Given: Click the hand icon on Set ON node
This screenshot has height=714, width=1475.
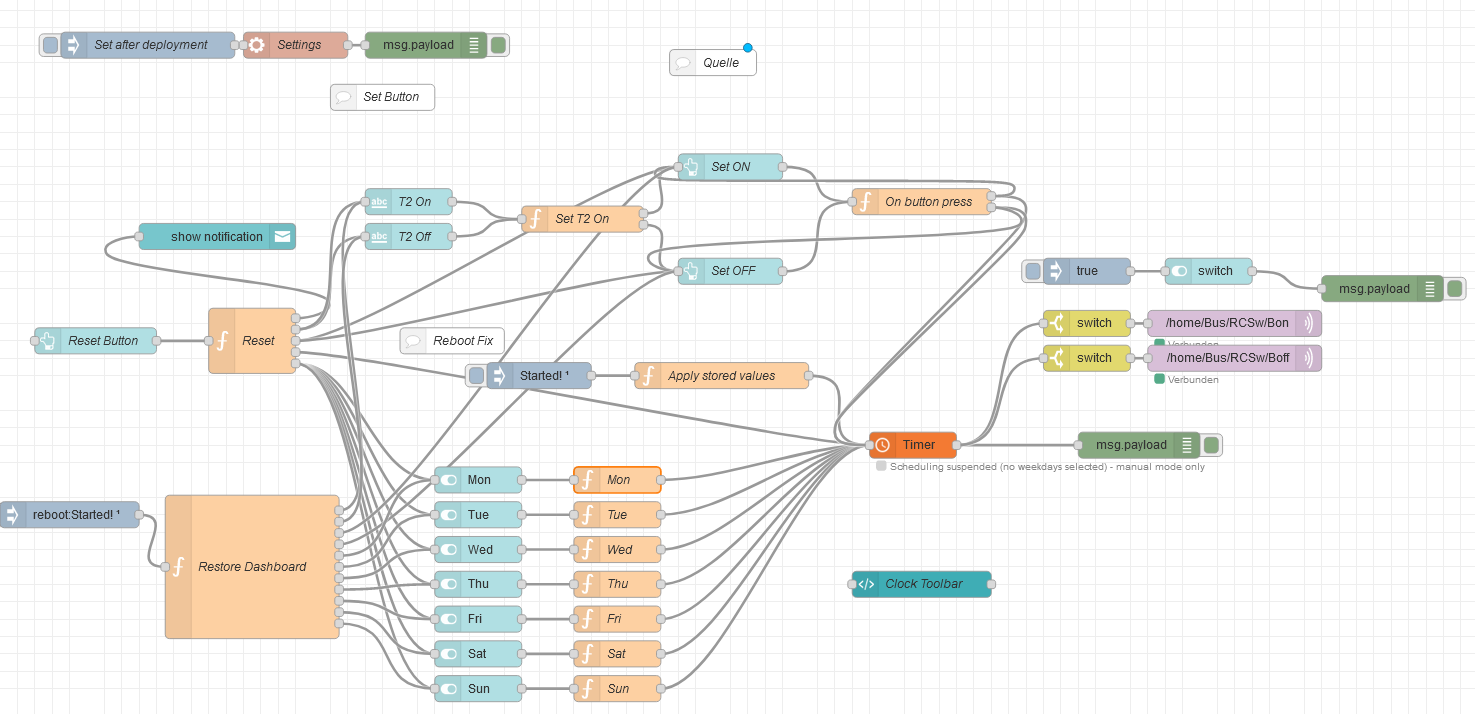Looking at the screenshot, I should click(691, 167).
